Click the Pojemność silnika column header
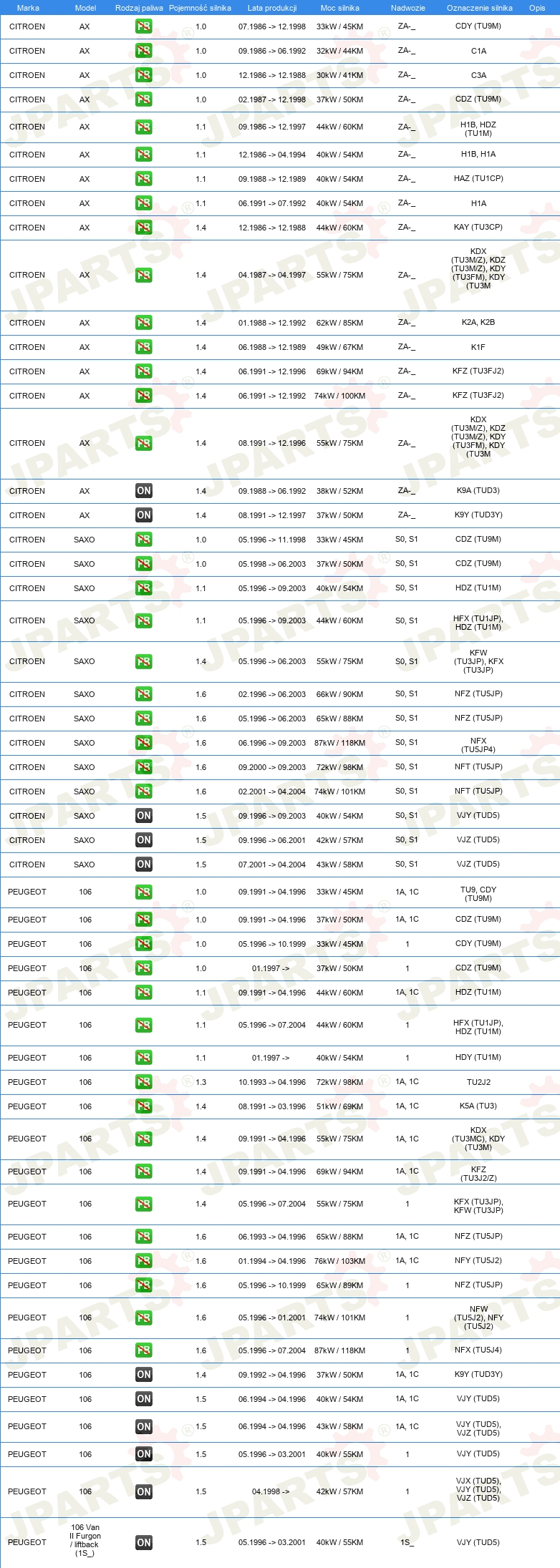The width and height of the screenshot is (560, 1568). click(x=200, y=8)
